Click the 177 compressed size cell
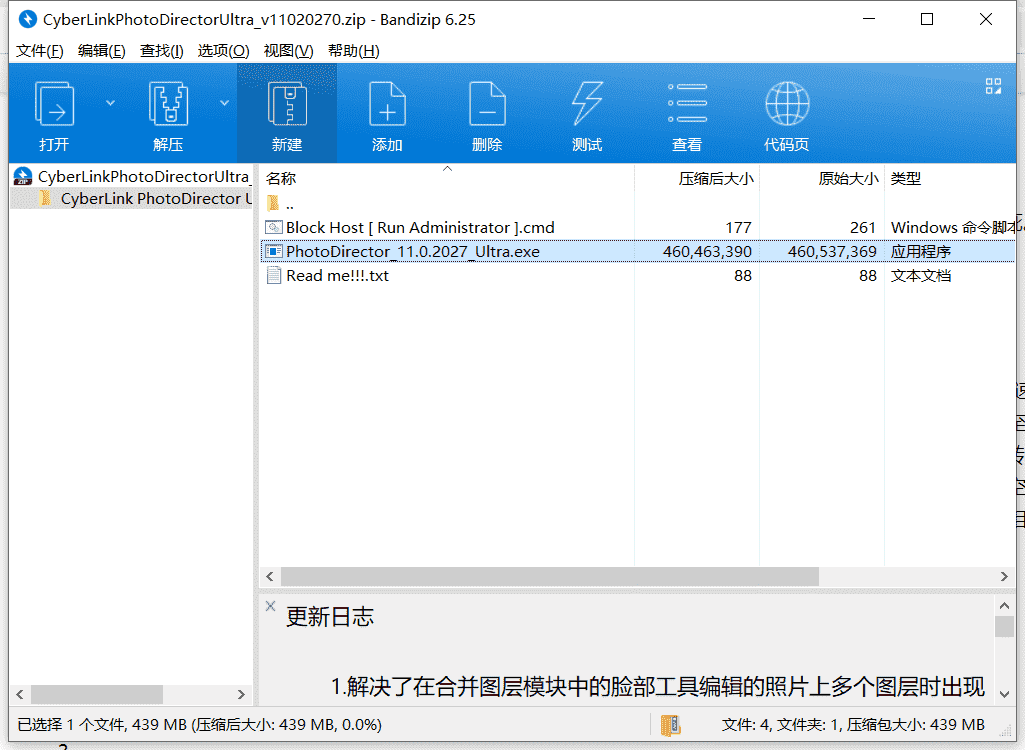 (x=738, y=228)
